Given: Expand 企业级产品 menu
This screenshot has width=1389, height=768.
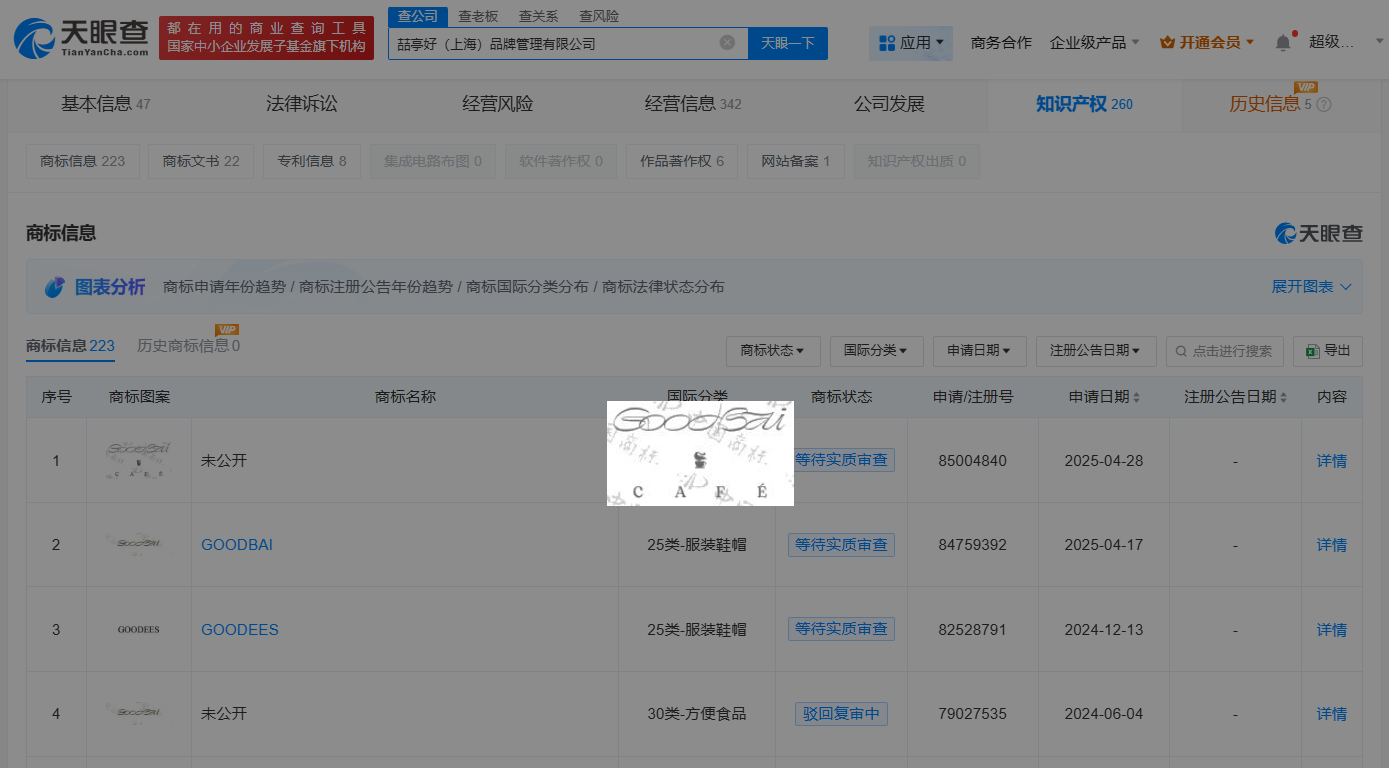Looking at the screenshot, I should [x=1094, y=42].
